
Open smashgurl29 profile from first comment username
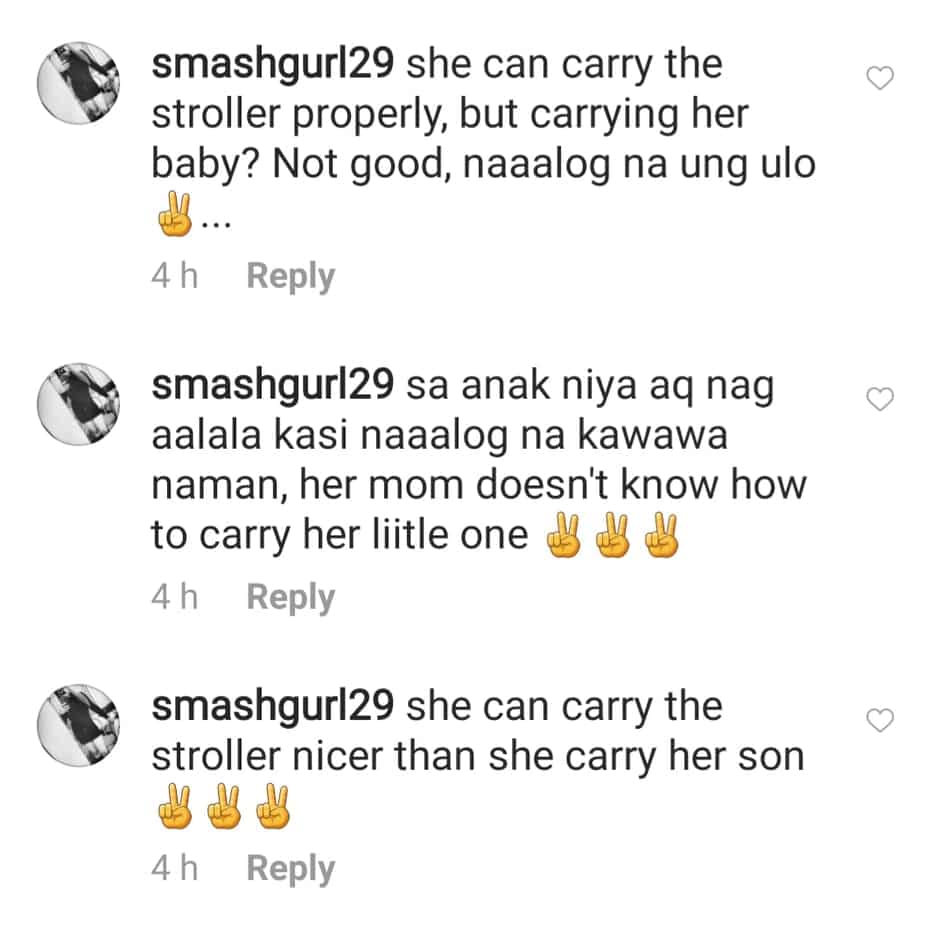click(x=273, y=65)
